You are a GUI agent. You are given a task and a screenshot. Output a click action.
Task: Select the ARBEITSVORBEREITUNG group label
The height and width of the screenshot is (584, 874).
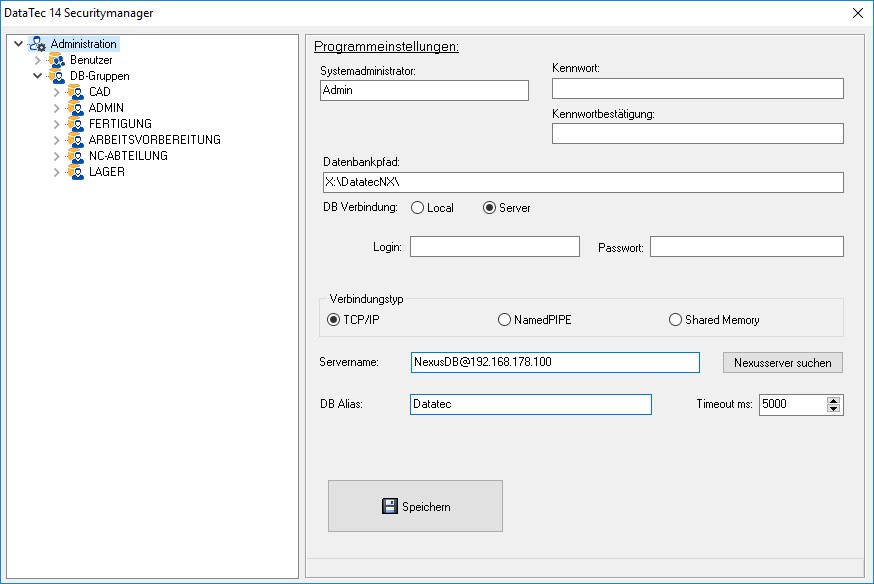[155, 140]
